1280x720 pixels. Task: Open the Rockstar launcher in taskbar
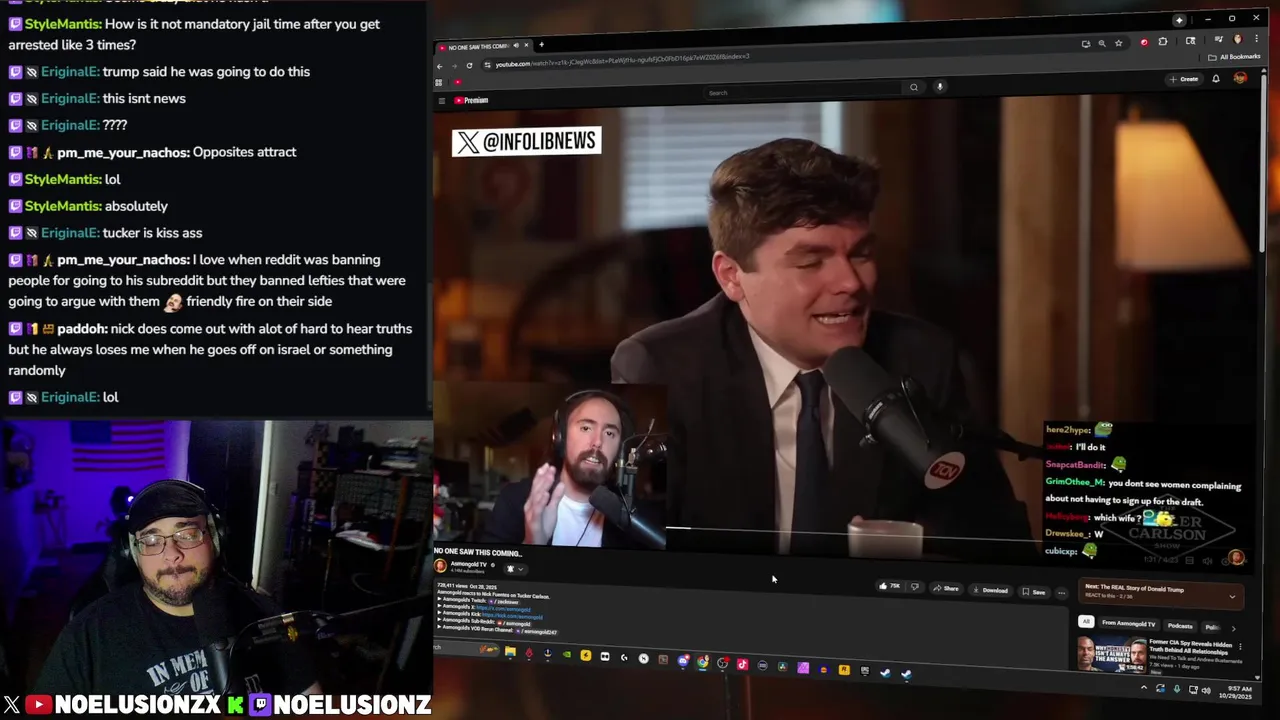click(x=843, y=669)
